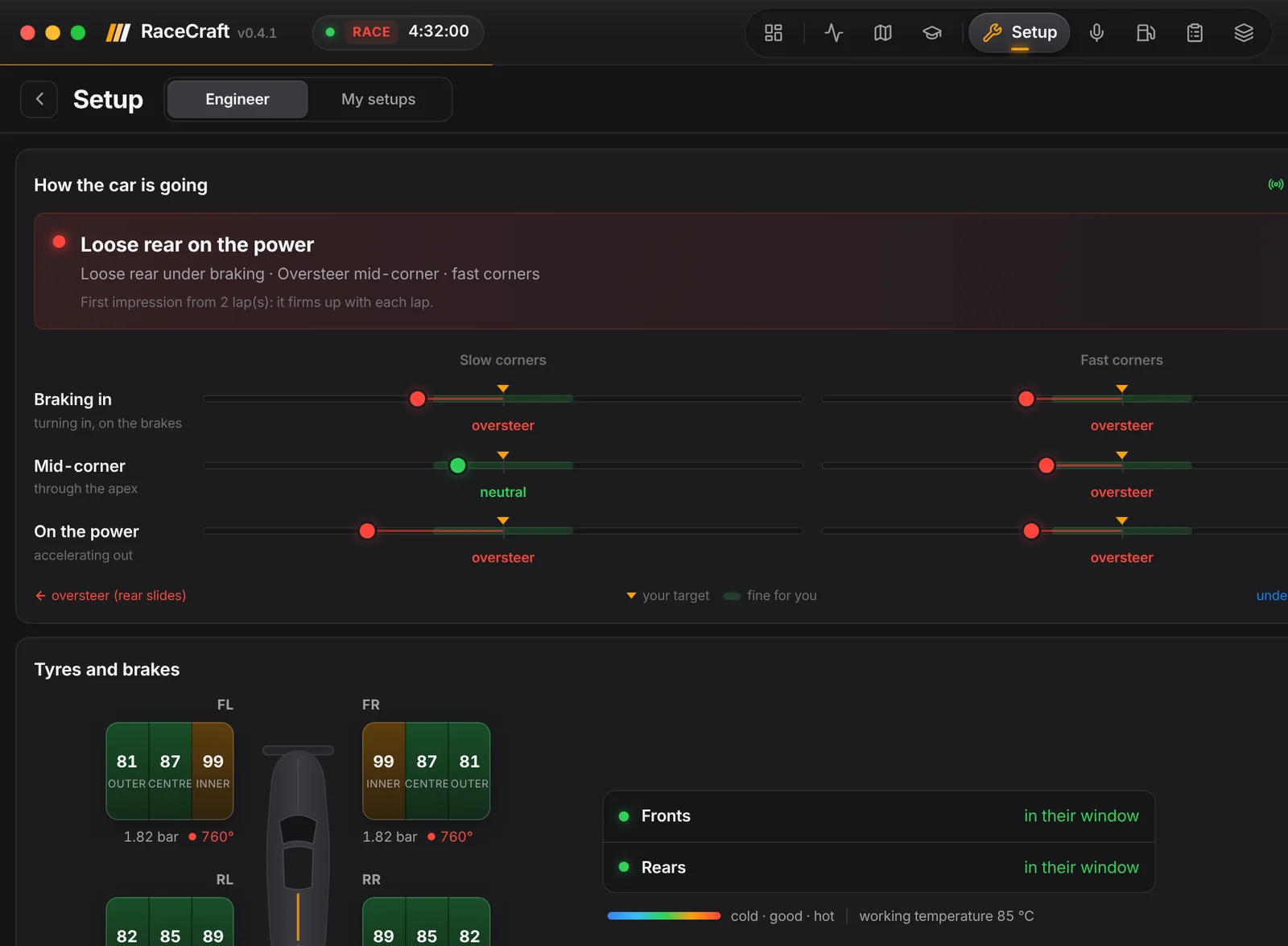Select the fast corners On the power marker

tap(1031, 531)
